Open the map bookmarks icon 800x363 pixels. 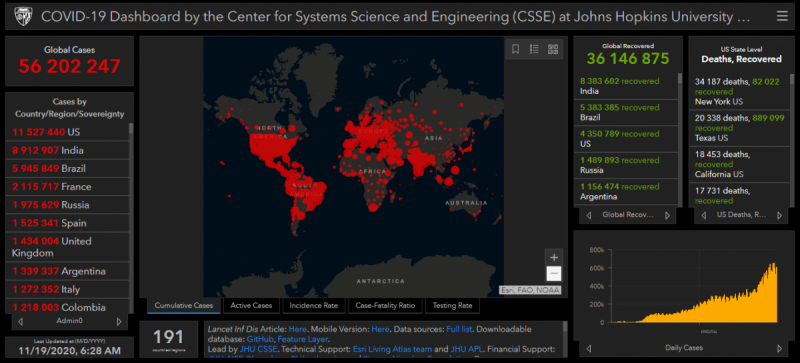coord(515,49)
